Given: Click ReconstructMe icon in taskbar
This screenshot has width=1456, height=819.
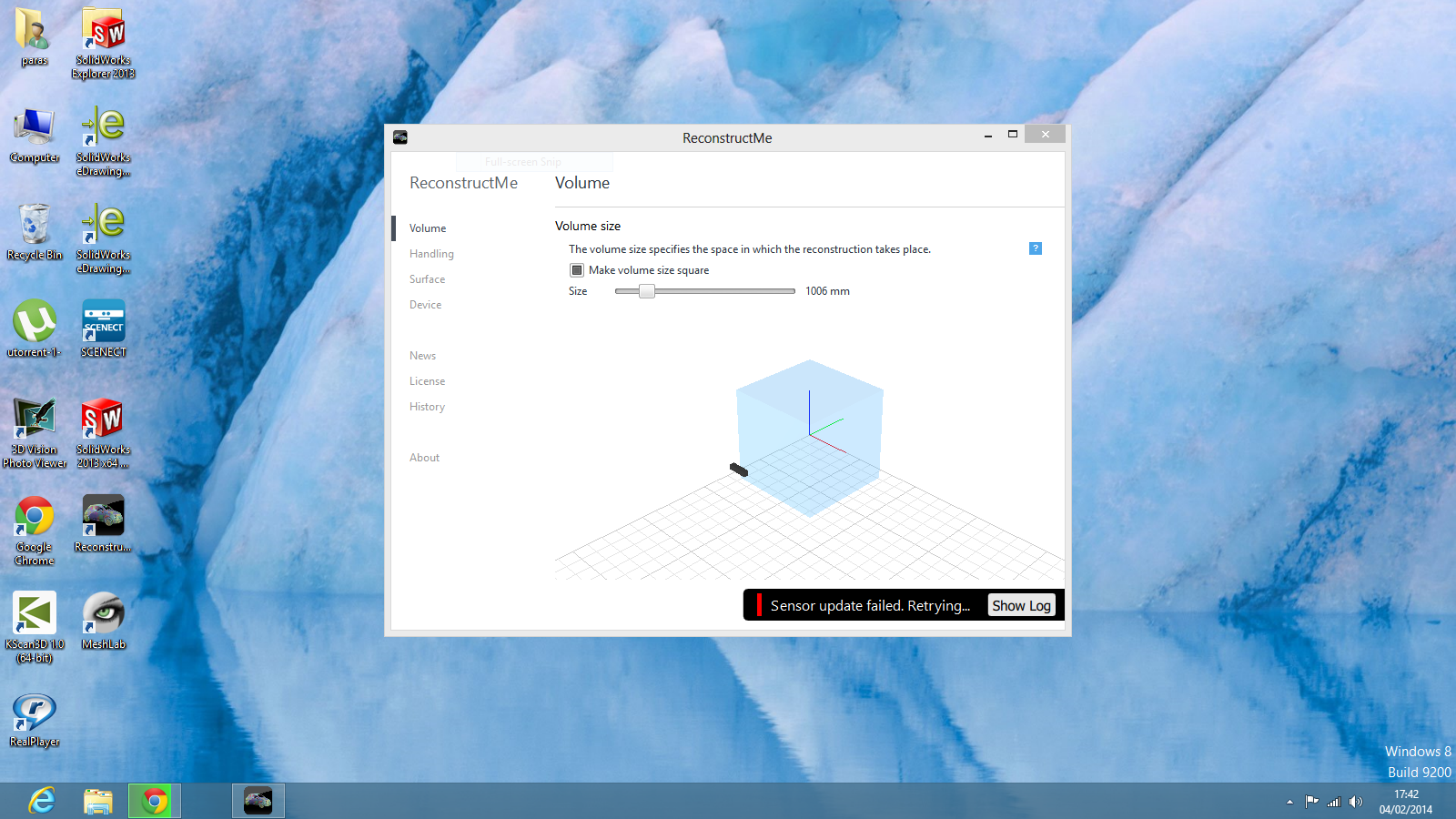Looking at the screenshot, I should click(258, 801).
